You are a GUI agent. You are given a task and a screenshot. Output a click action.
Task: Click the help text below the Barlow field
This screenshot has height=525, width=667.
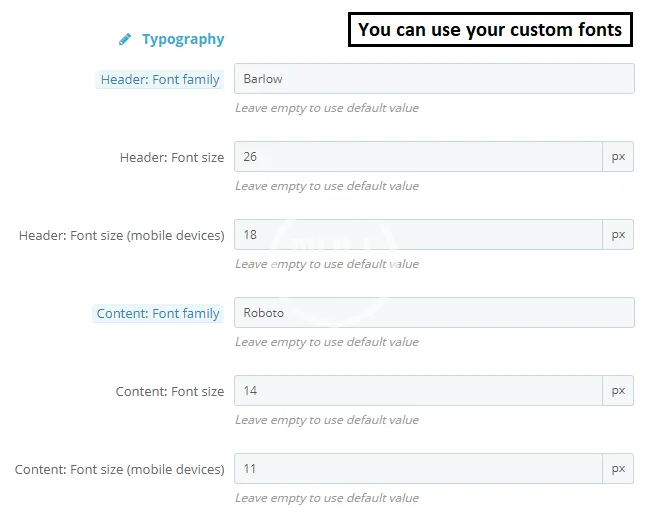coord(327,108)
